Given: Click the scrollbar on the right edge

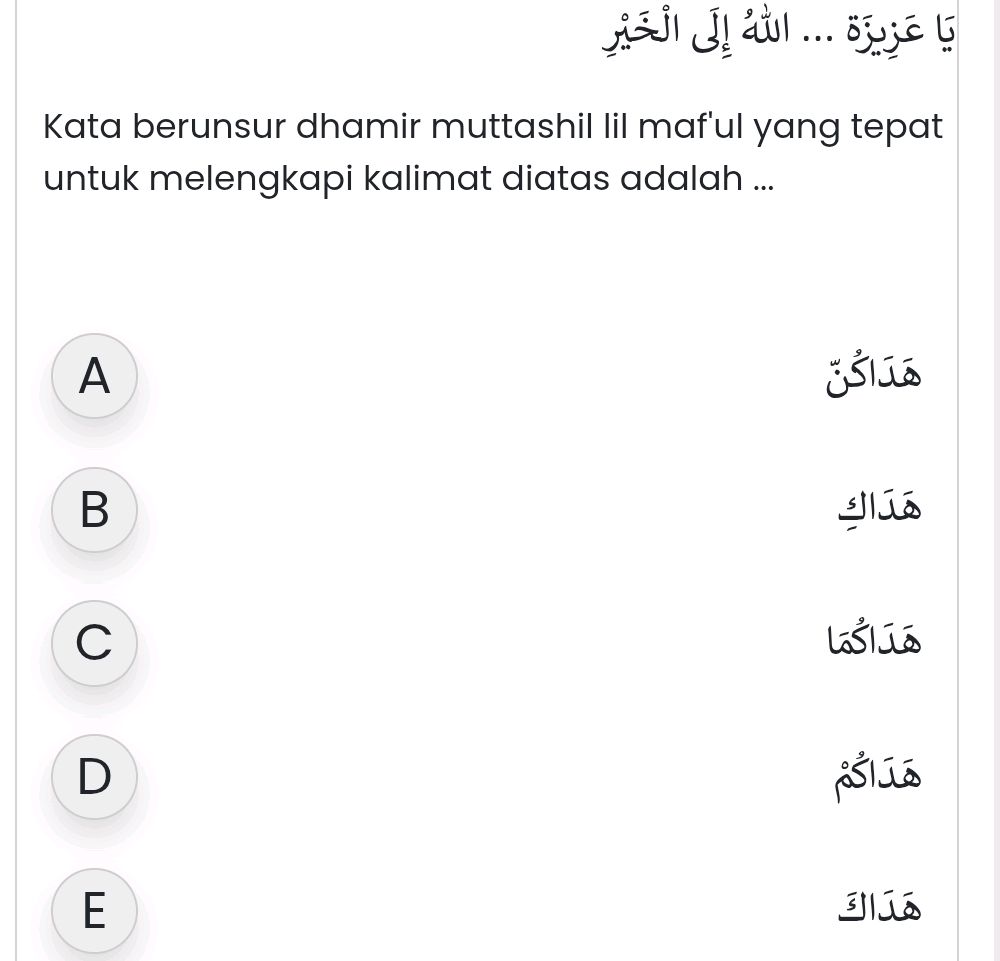Looking at the screenshot, I should [994, 480].
